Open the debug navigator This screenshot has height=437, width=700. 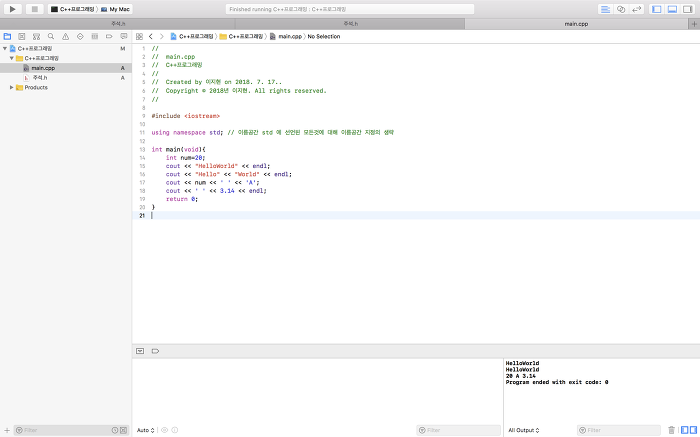95,36
